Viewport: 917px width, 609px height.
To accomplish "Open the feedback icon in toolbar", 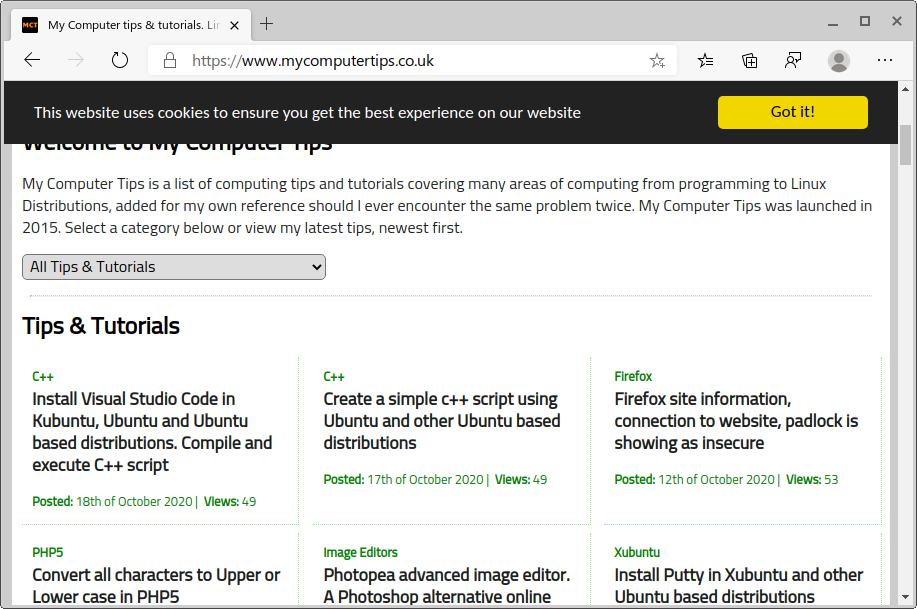I will coord(793,60).
